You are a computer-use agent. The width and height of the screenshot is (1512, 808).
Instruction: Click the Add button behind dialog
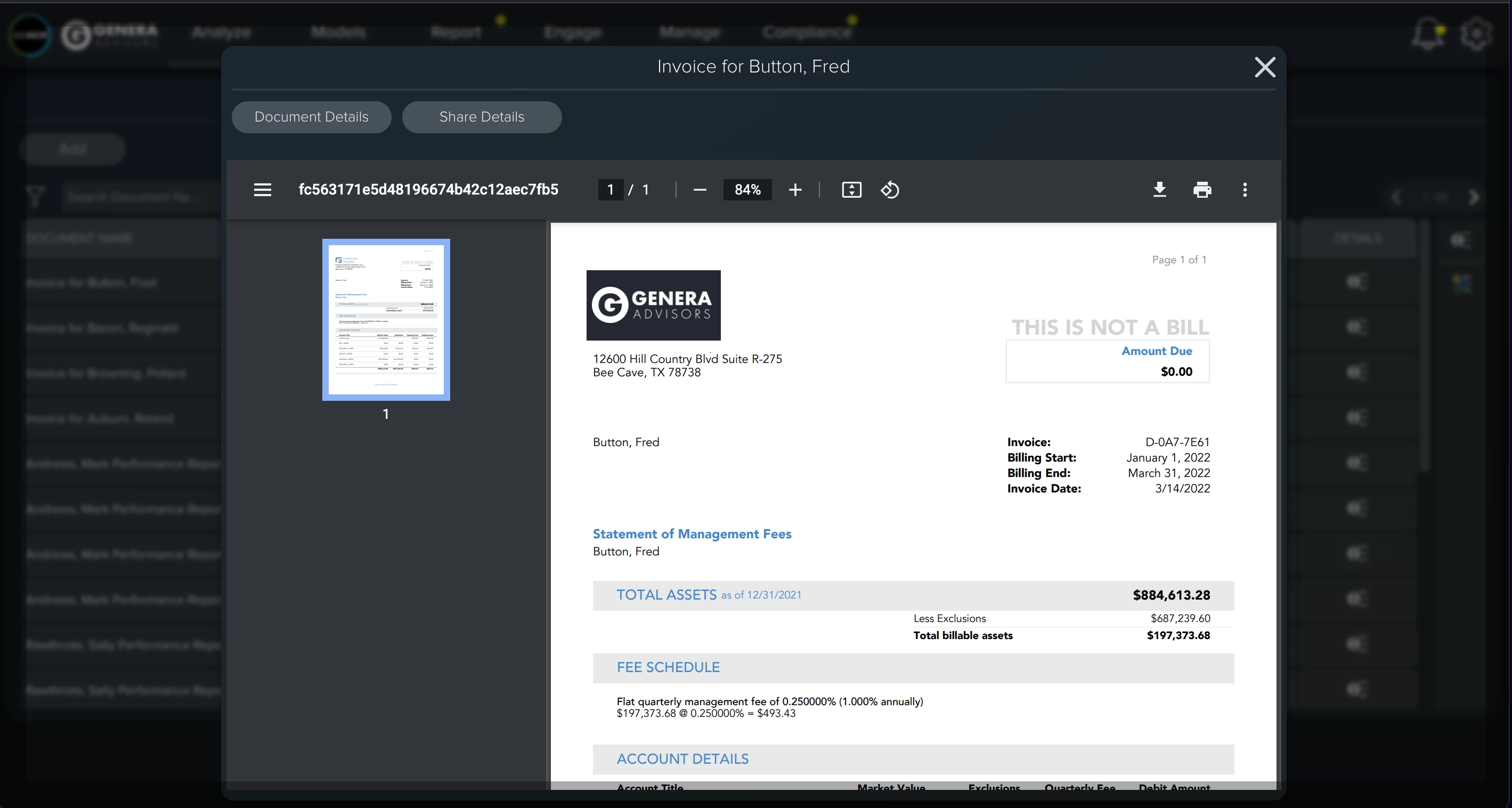point(72,149)
